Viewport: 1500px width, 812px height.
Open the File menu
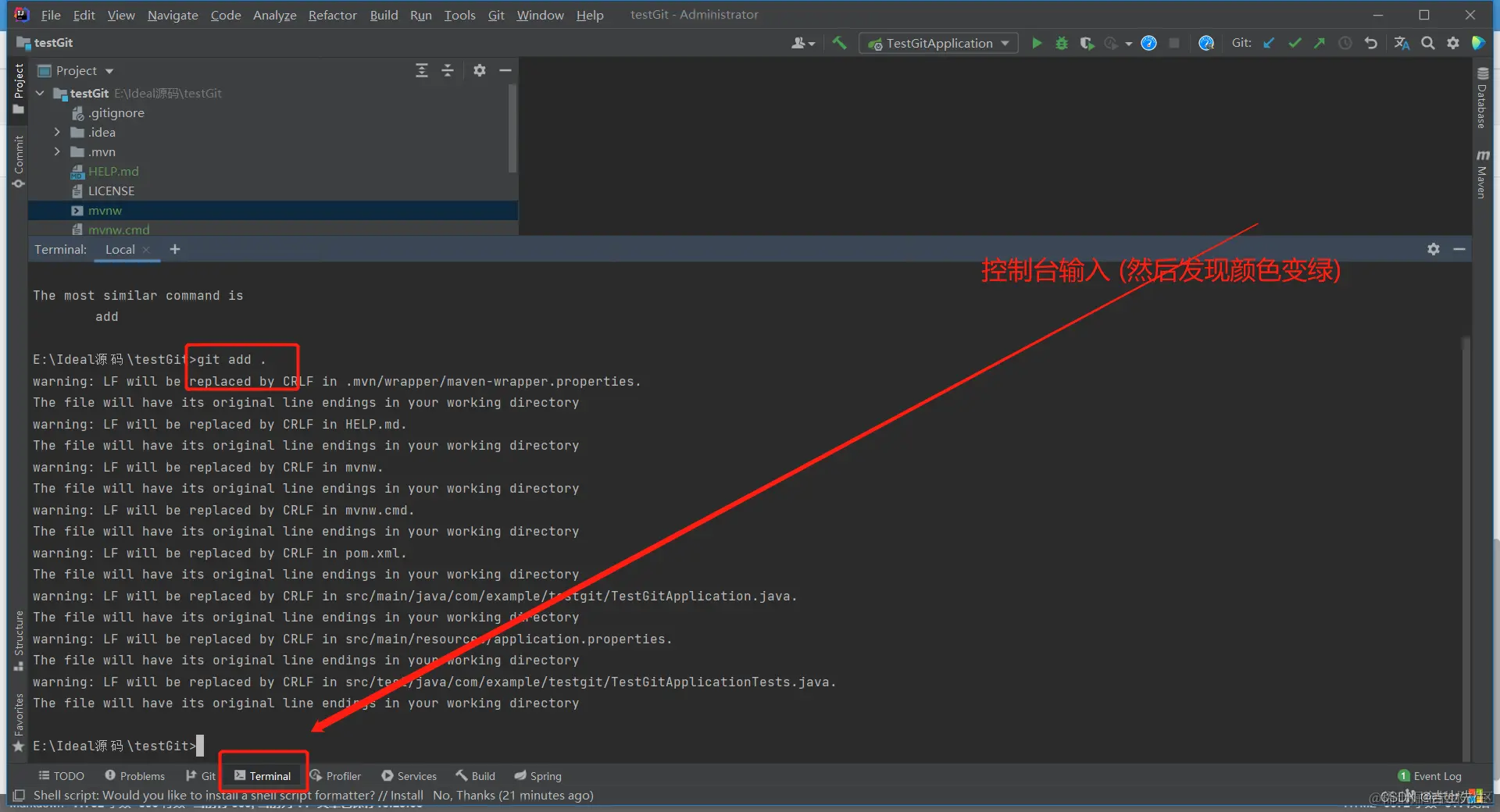[x=51, y=15]
